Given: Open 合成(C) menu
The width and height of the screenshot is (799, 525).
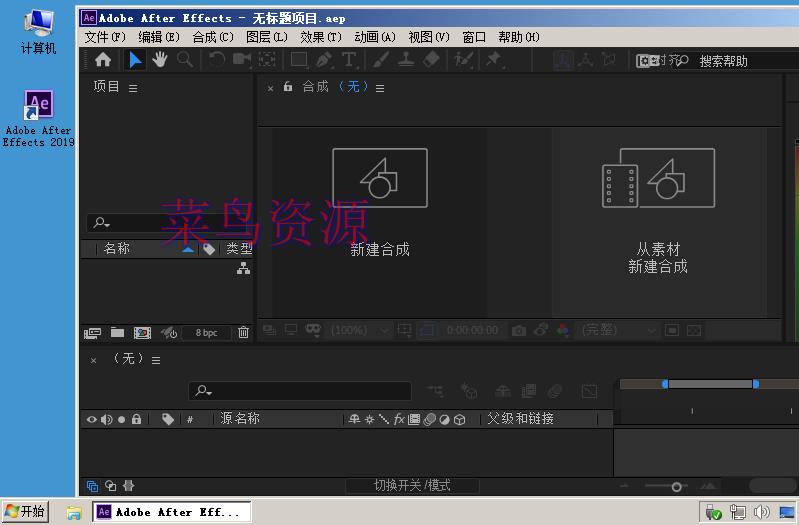Looking at the screenshot, I should (212, 37).
